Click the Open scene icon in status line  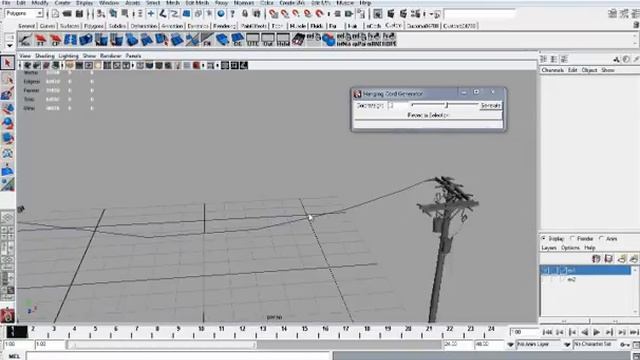click(x=67, y=14)
